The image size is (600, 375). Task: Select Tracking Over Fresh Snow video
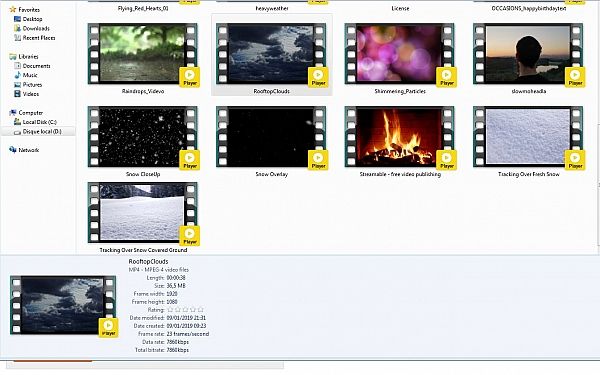528,137
